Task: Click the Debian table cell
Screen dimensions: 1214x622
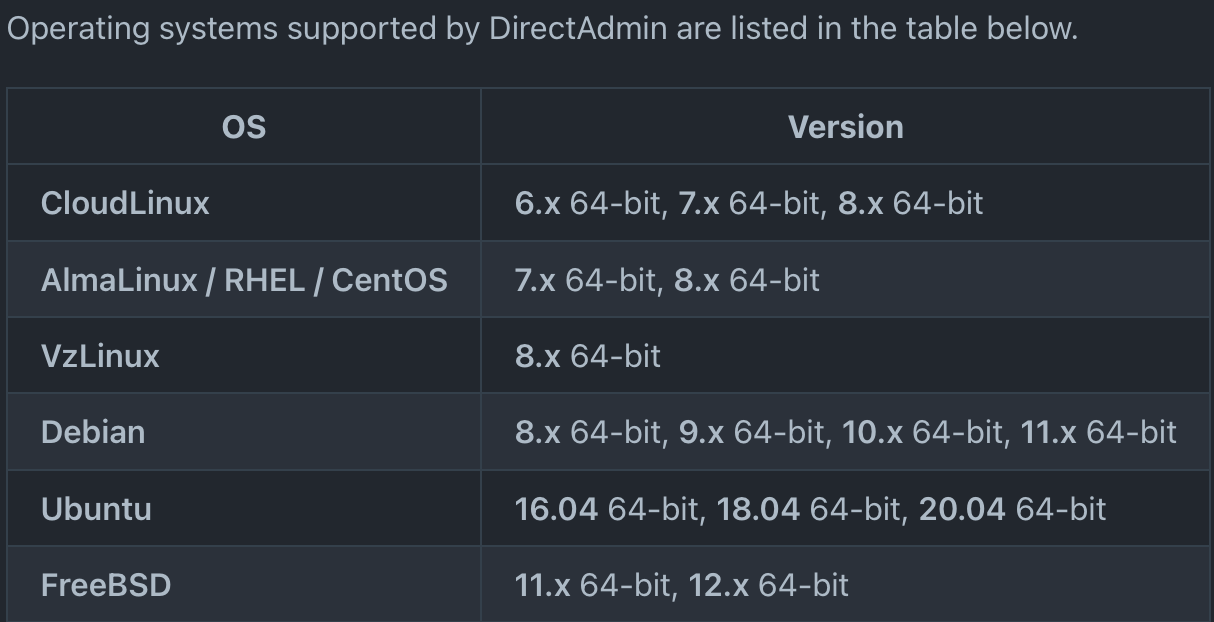Action: tap(244, 432)
